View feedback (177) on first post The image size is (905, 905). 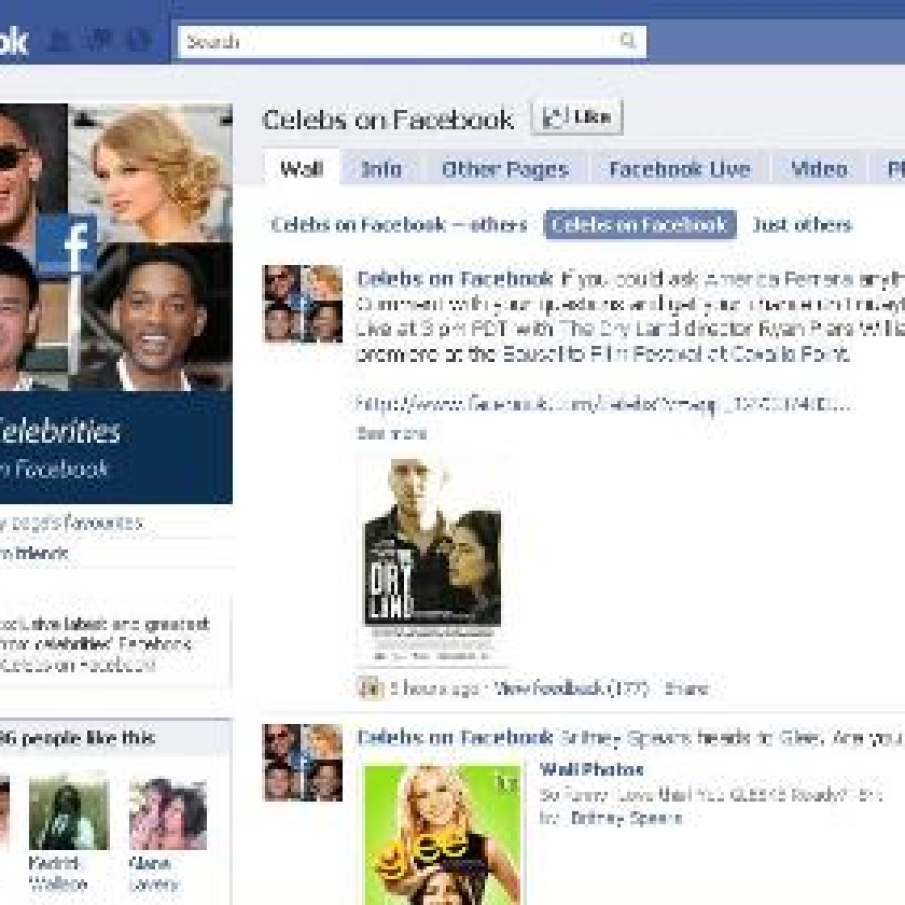click(x=571, y=688)
